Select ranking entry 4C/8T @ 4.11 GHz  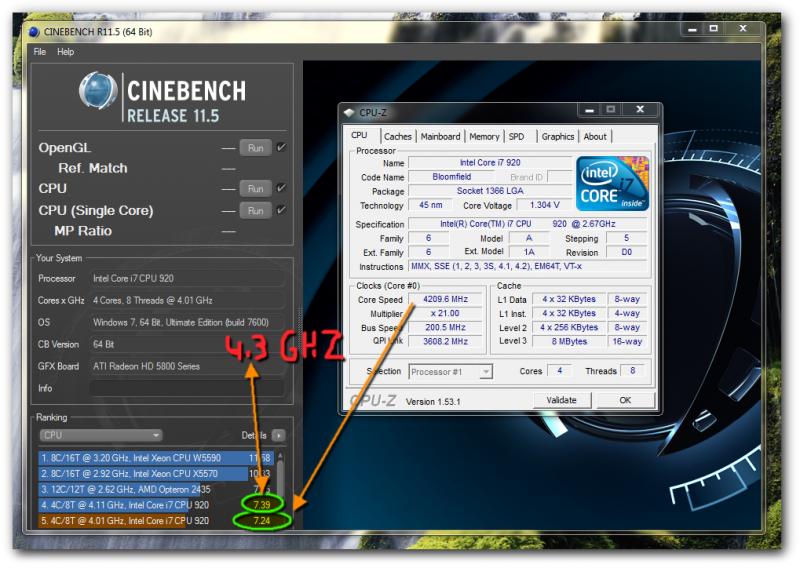(156, 505)
